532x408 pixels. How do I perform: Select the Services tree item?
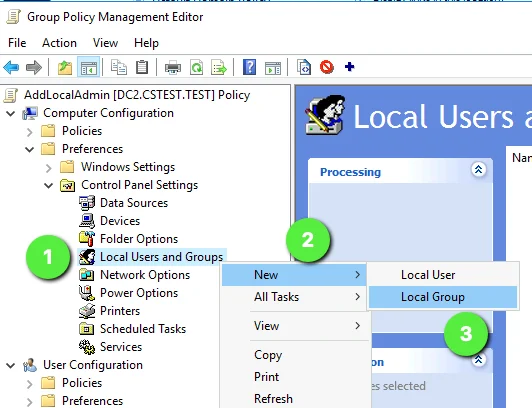click(x=111, y=347)
